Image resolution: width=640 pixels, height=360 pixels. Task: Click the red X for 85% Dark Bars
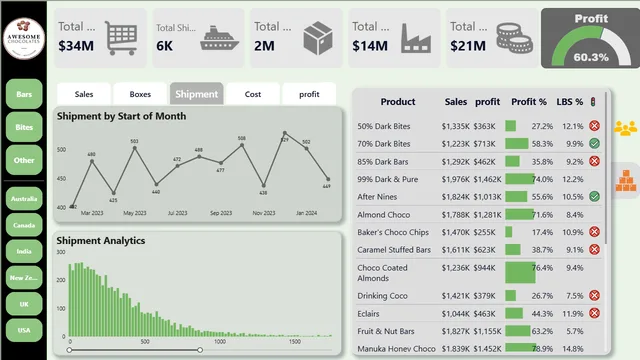tap(594, 161)
